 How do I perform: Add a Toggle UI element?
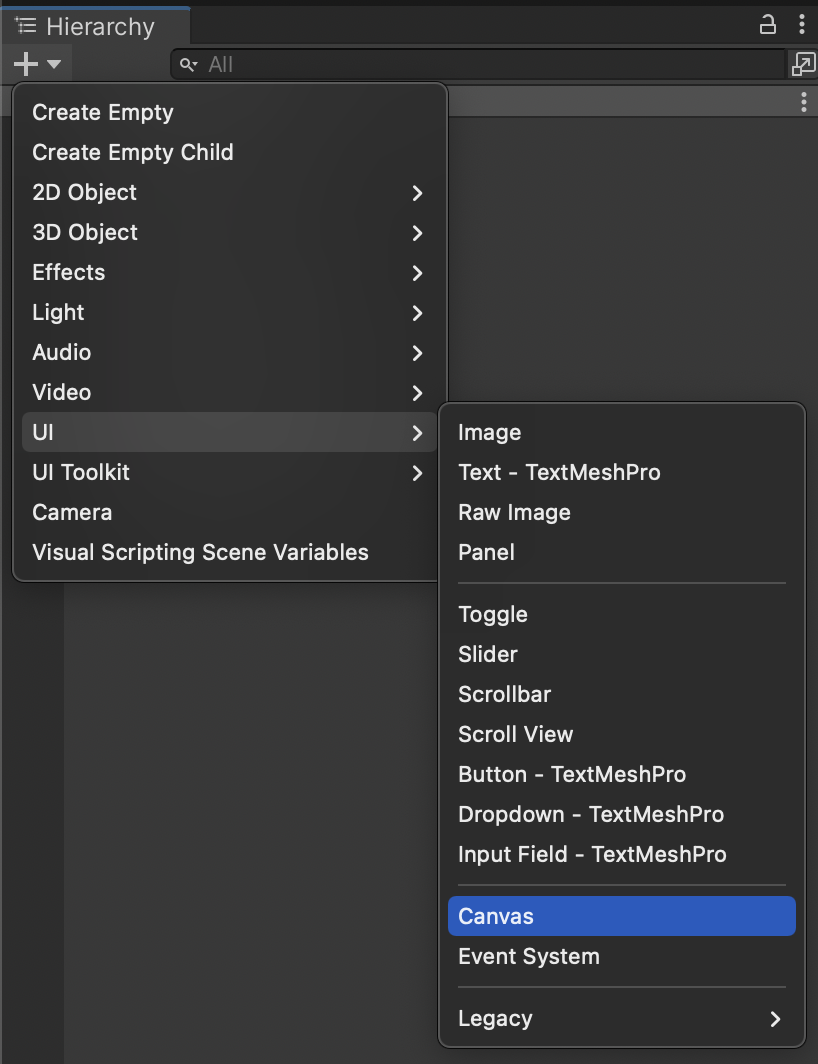click(493, 614)
